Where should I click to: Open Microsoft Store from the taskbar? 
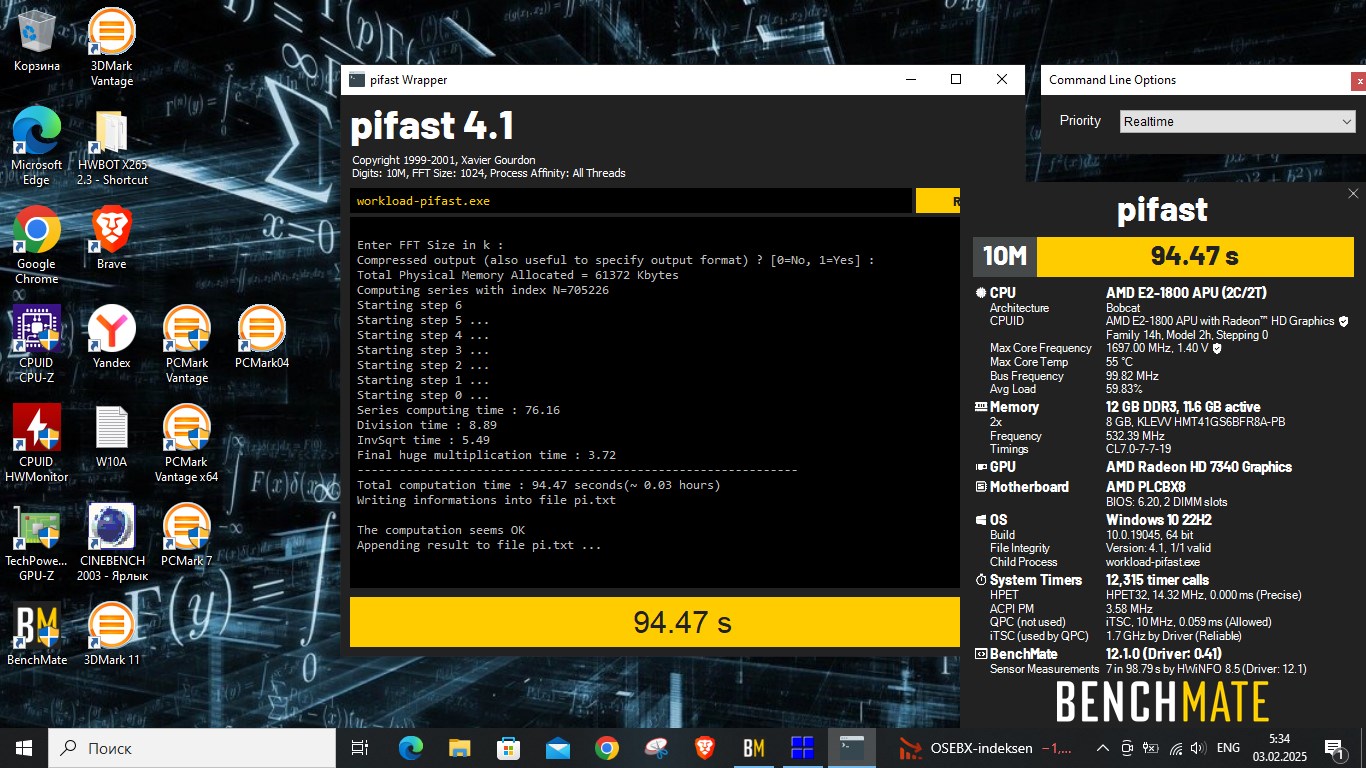click(508, 747)
